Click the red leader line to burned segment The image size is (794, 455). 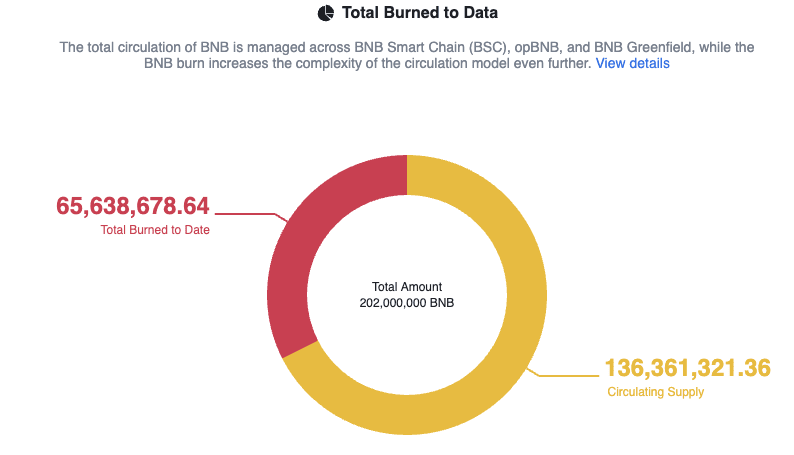pos(251,215)
